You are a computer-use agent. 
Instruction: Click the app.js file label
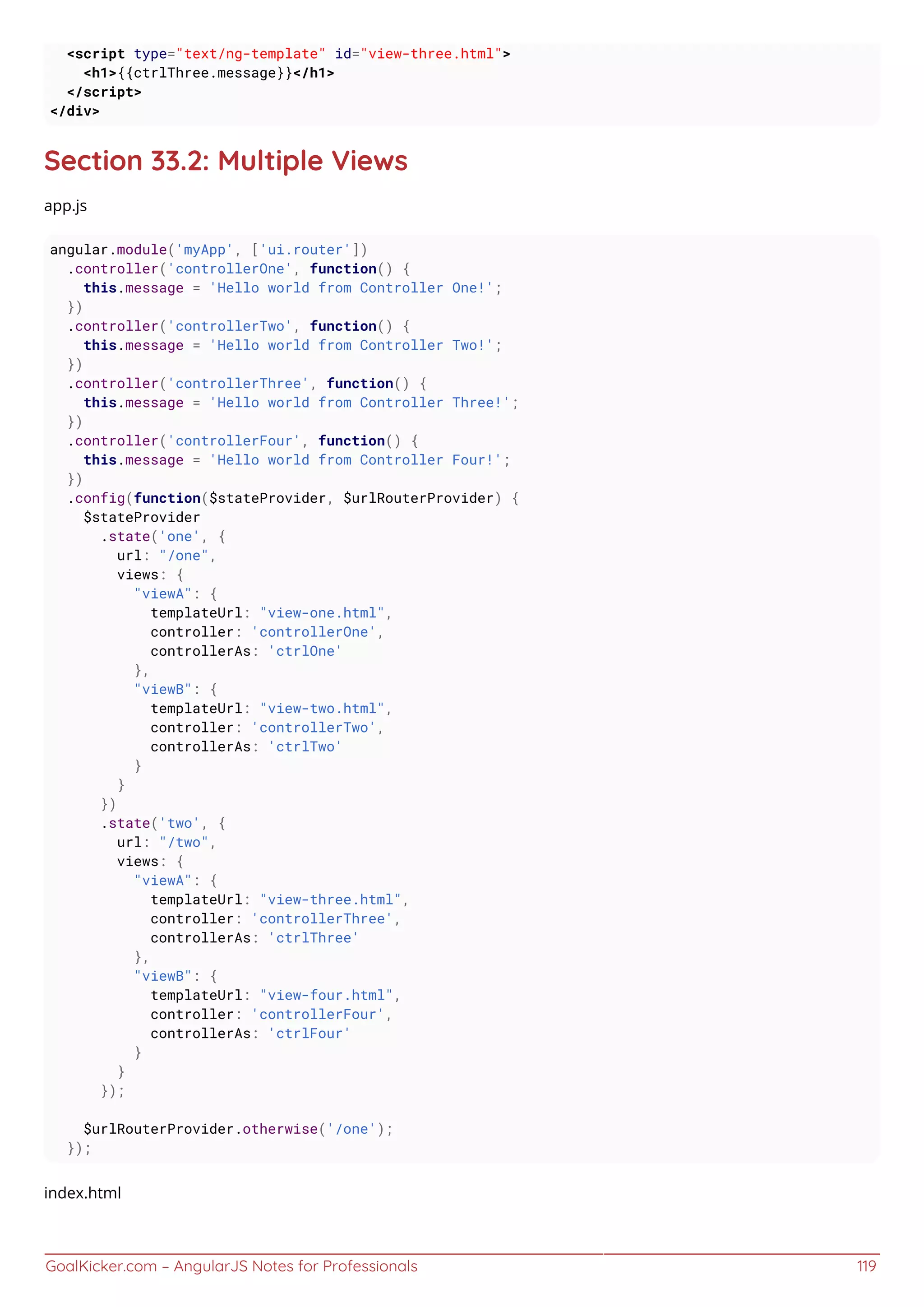[65, 206]
